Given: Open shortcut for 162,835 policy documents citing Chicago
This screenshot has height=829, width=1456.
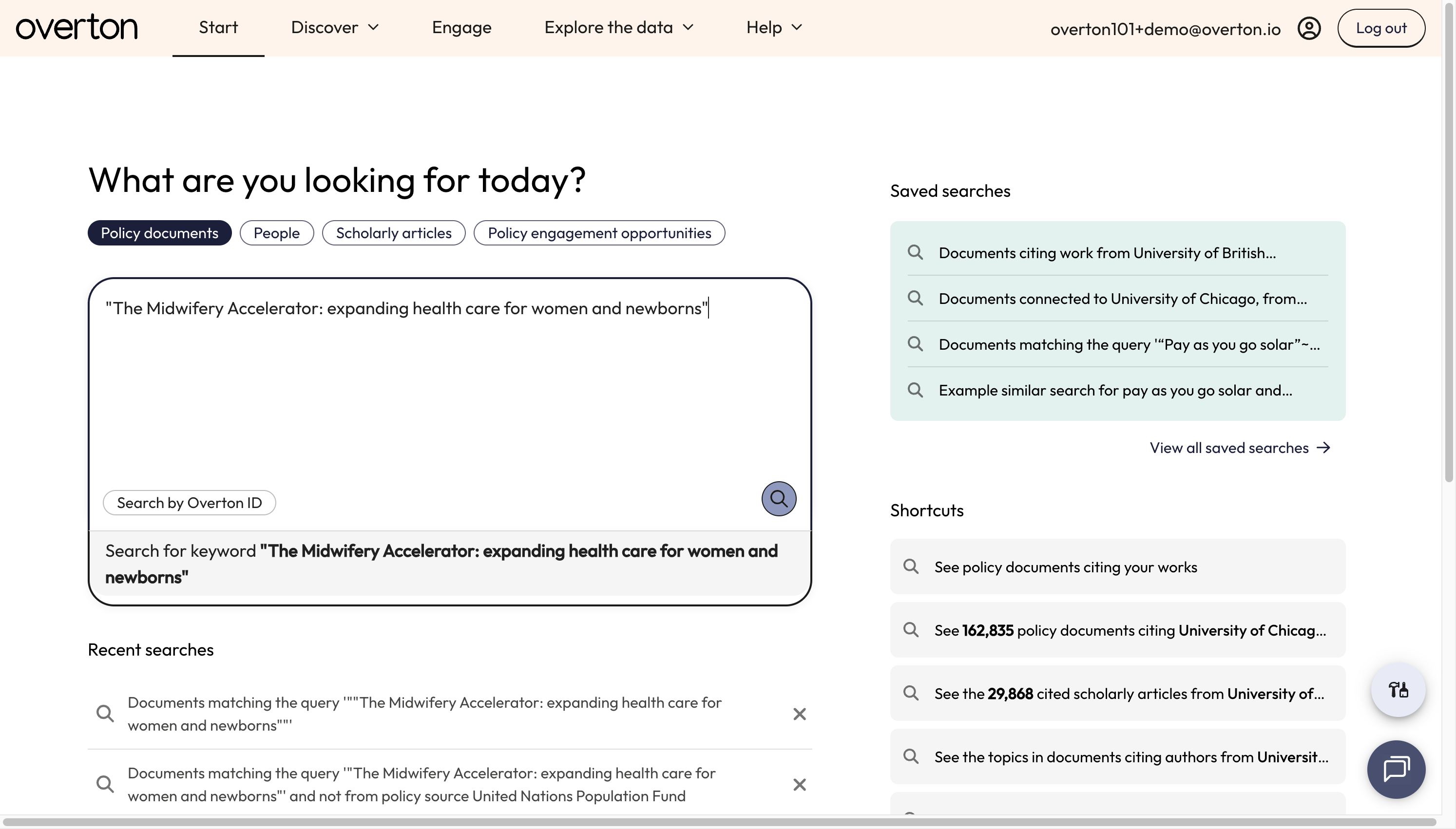Looking at the screenshot, I should (1117, 630).
